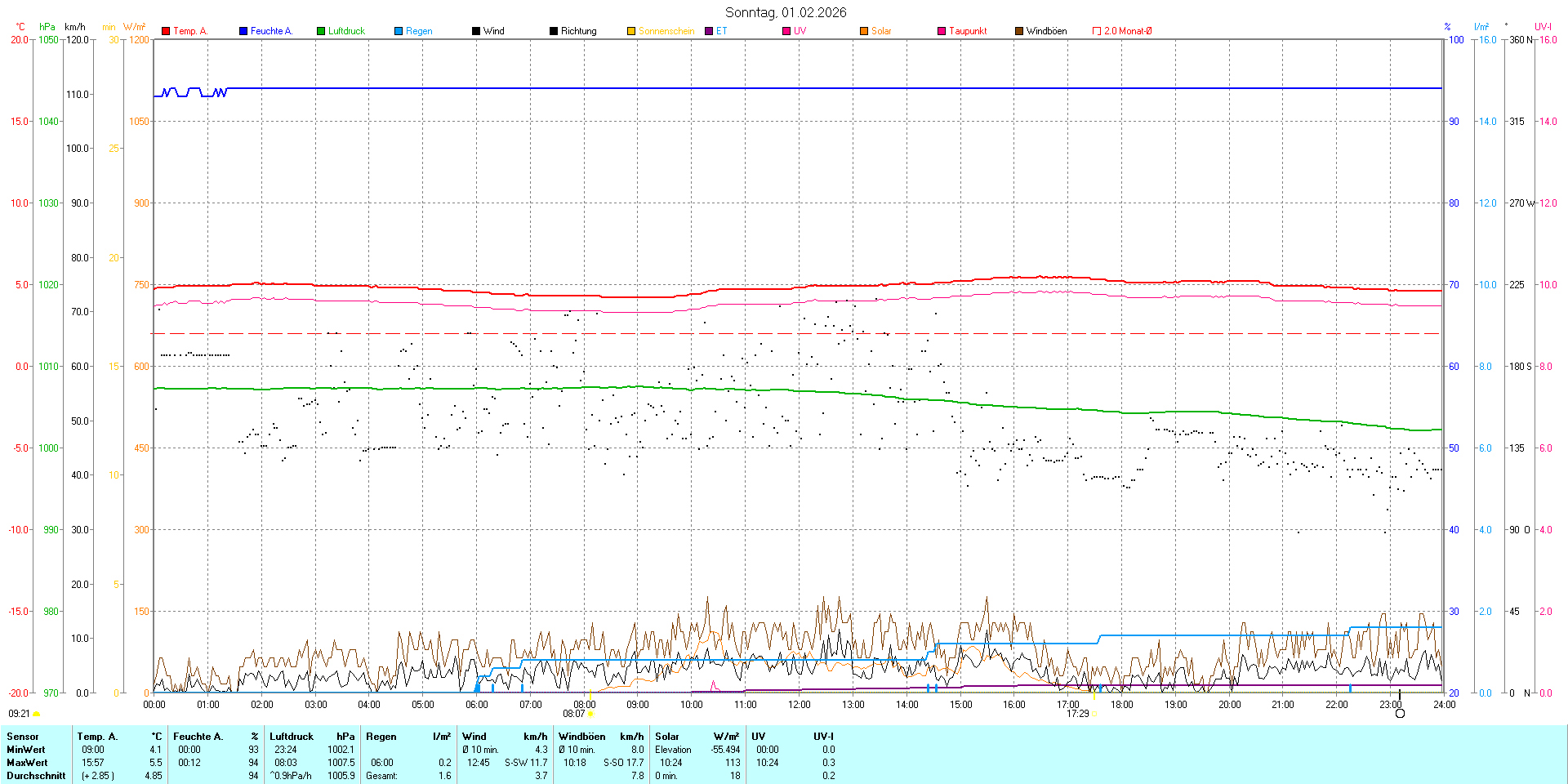Click the sunrise sun icon at 08:07
Viewport: 1568px width, 784px height.
(590, 714)
